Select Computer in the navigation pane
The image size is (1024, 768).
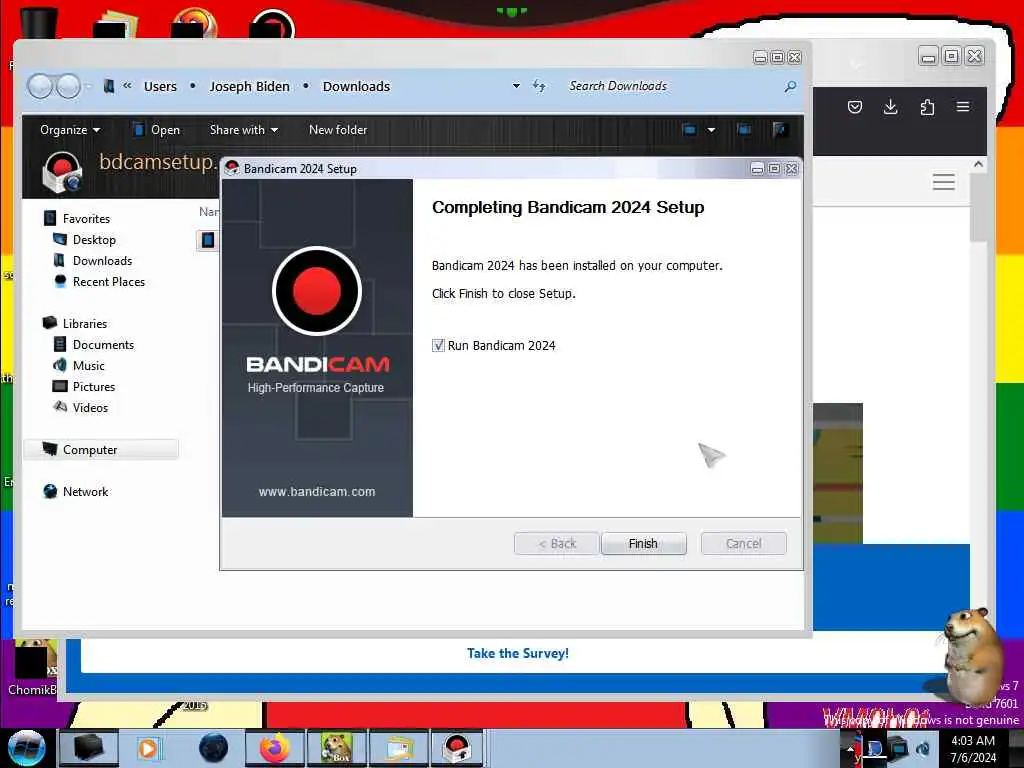coord(101,449)
